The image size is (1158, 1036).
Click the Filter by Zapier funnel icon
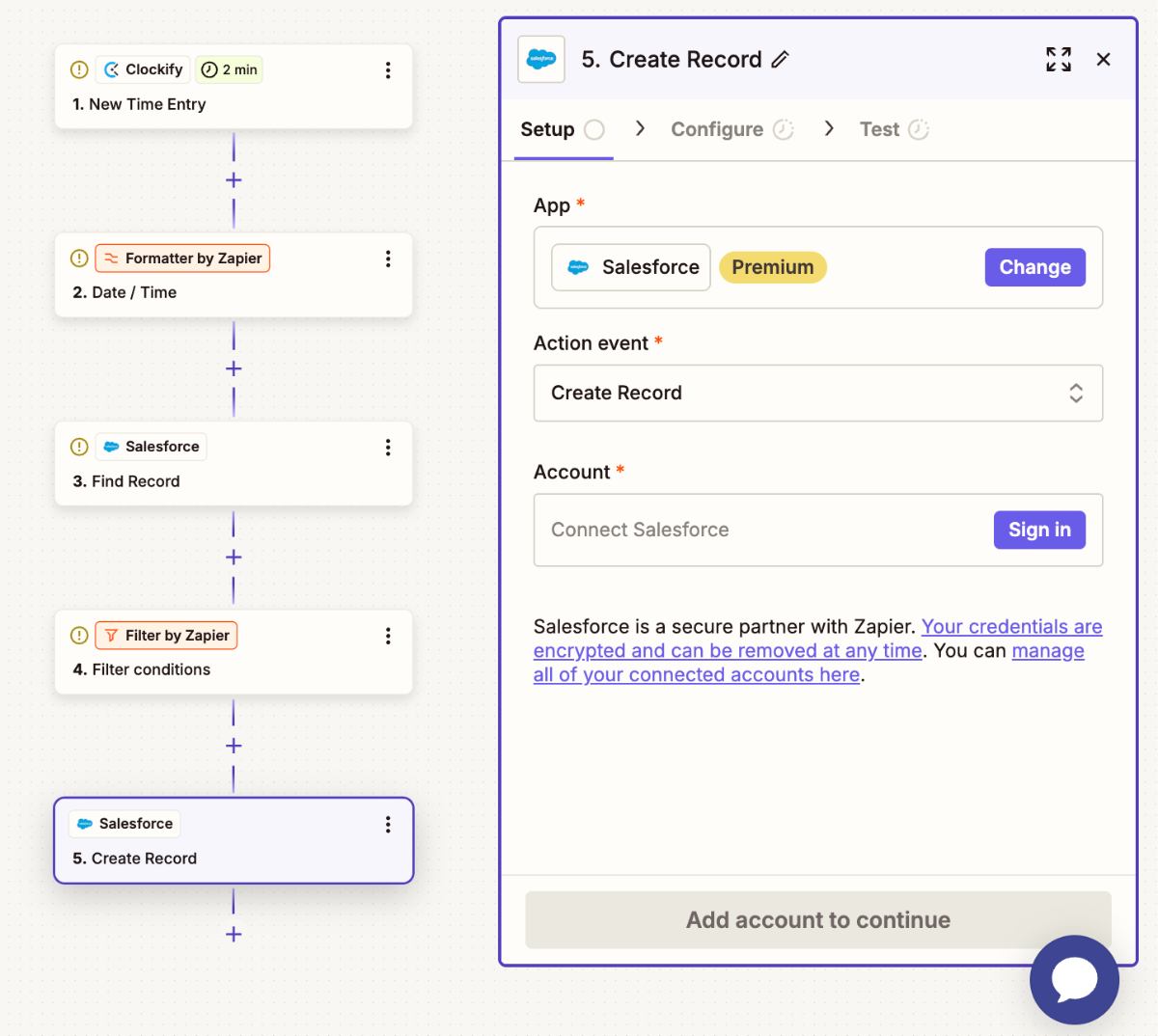pos(111,635)
